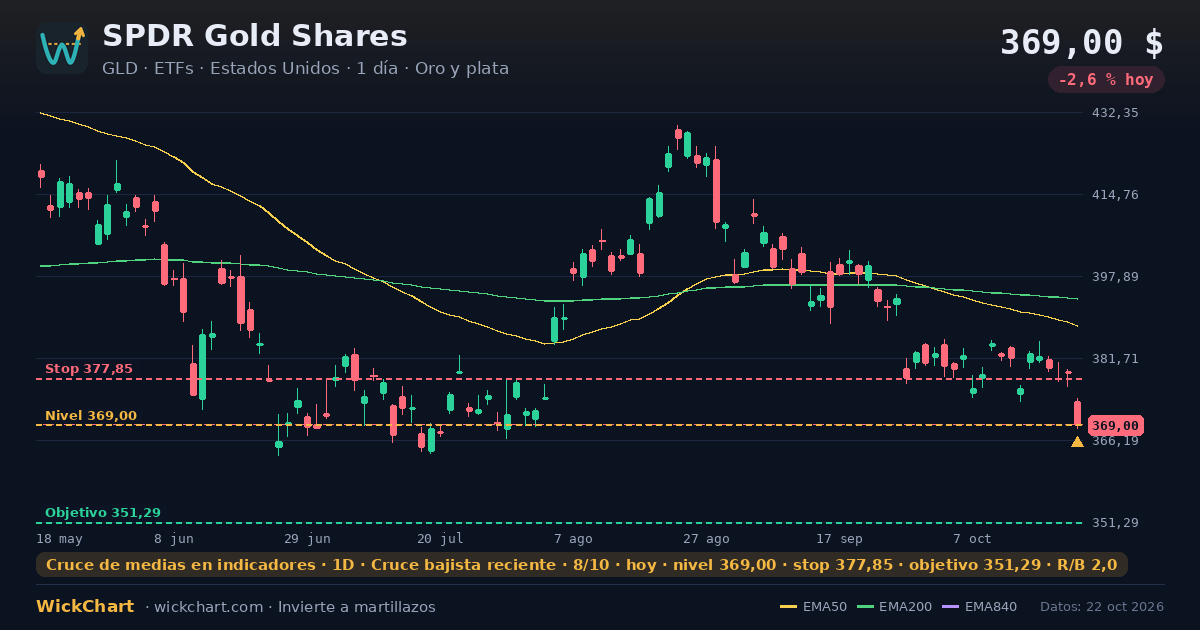Click the SPDR Gold Shares title
Viewport: 1200px width, 630px height.
[255, 36]
